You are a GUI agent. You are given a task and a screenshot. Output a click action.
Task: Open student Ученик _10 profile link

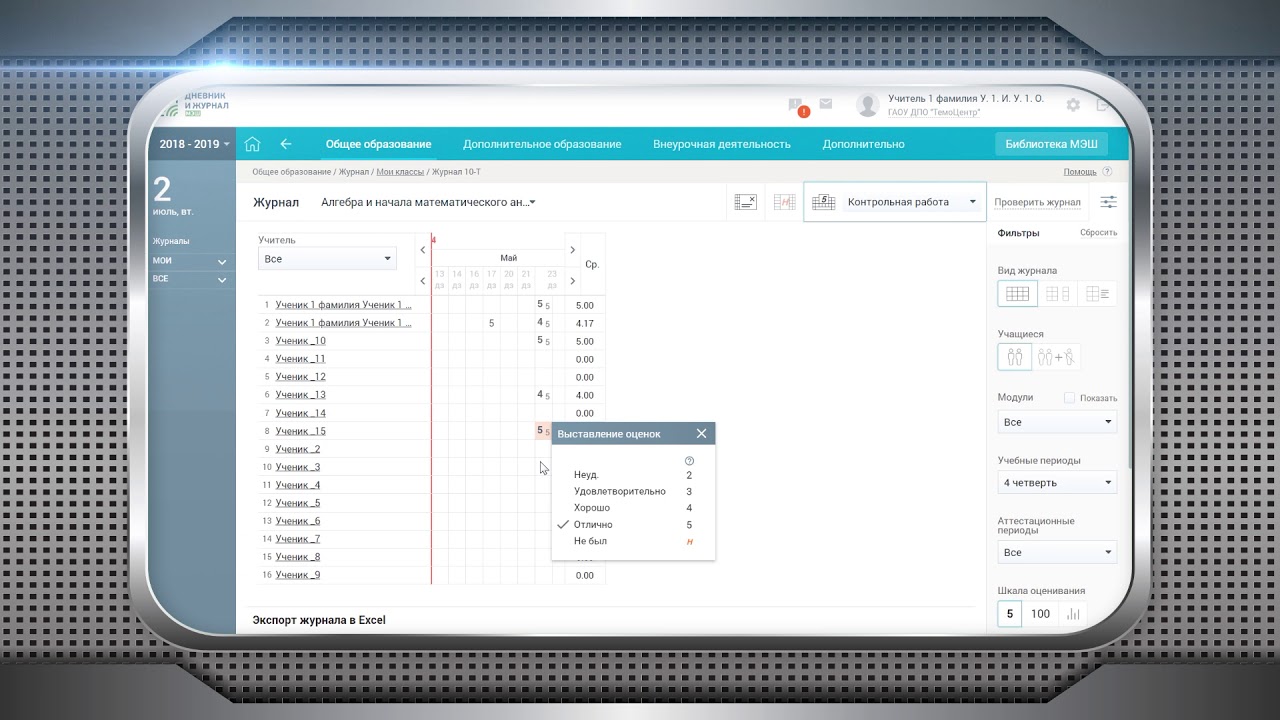click(x=300, y=341)
